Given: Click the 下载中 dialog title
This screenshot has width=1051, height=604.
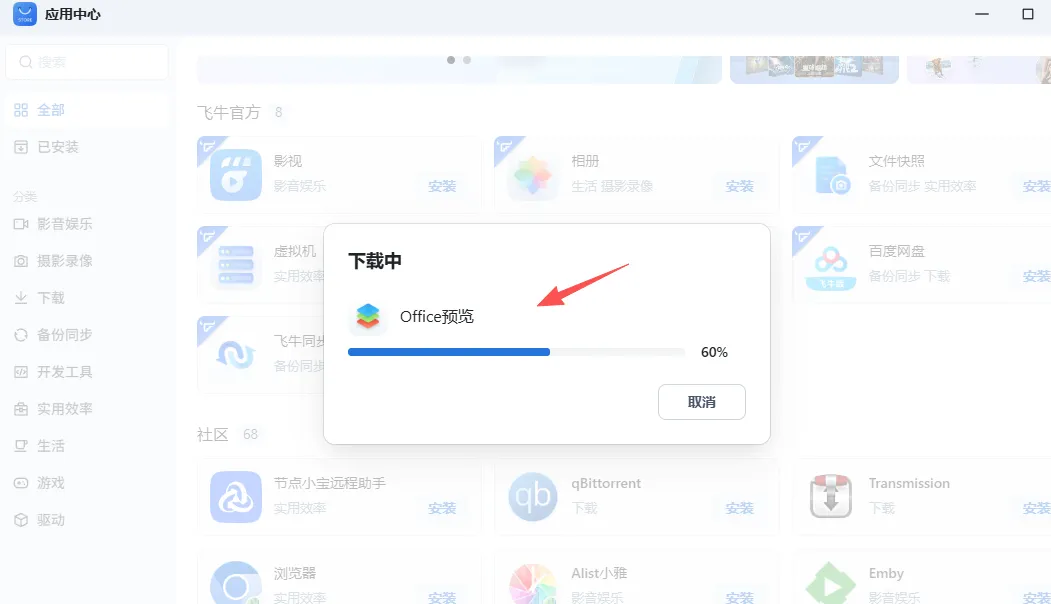Looking at the screenshot, I should (375, 261).
